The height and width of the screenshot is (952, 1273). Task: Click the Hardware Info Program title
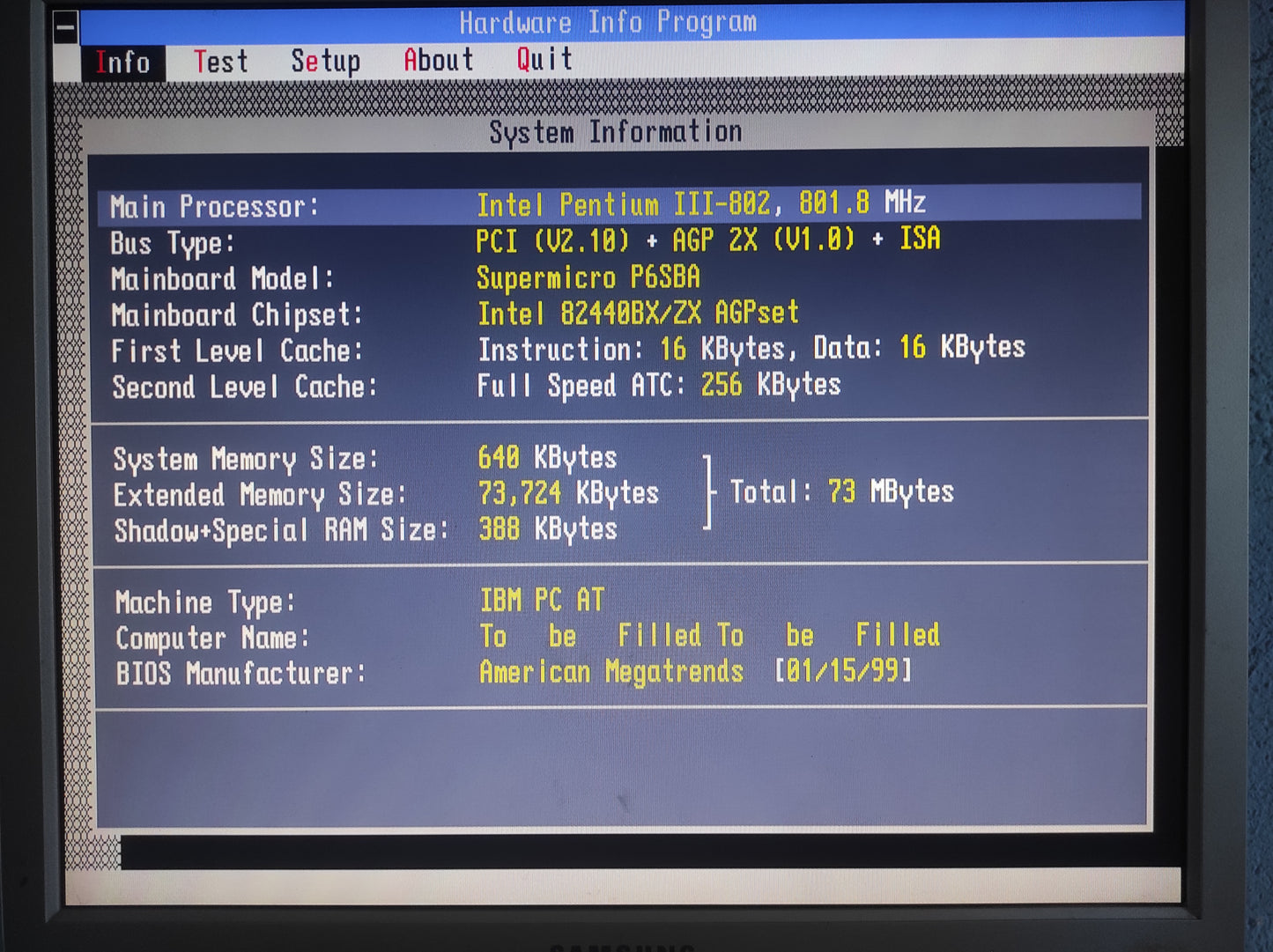coord(606,22)
